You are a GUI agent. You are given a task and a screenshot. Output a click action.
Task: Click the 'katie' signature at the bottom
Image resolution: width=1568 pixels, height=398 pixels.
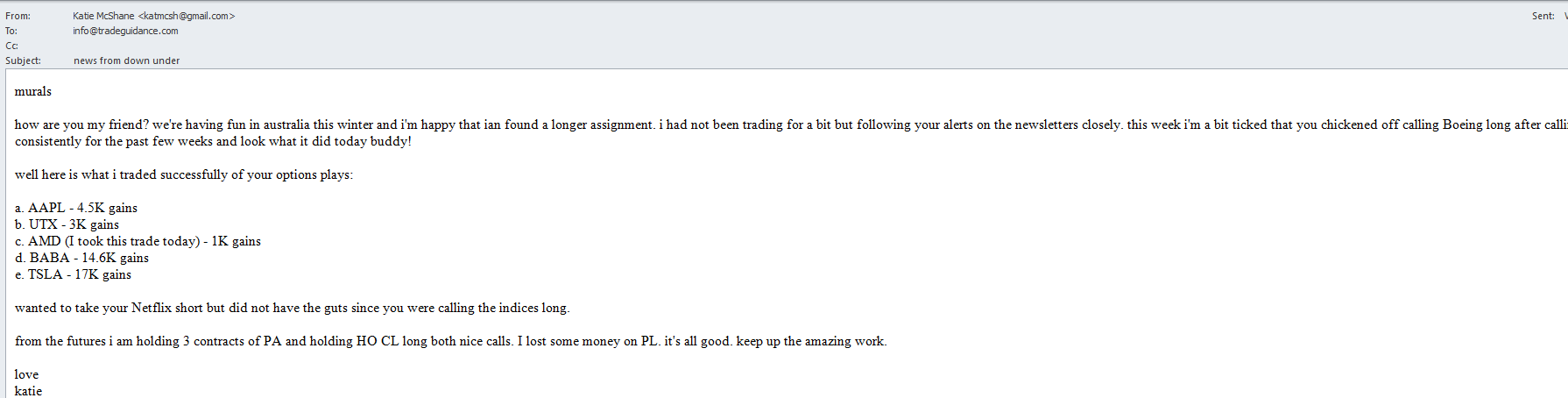click(28, 391)
